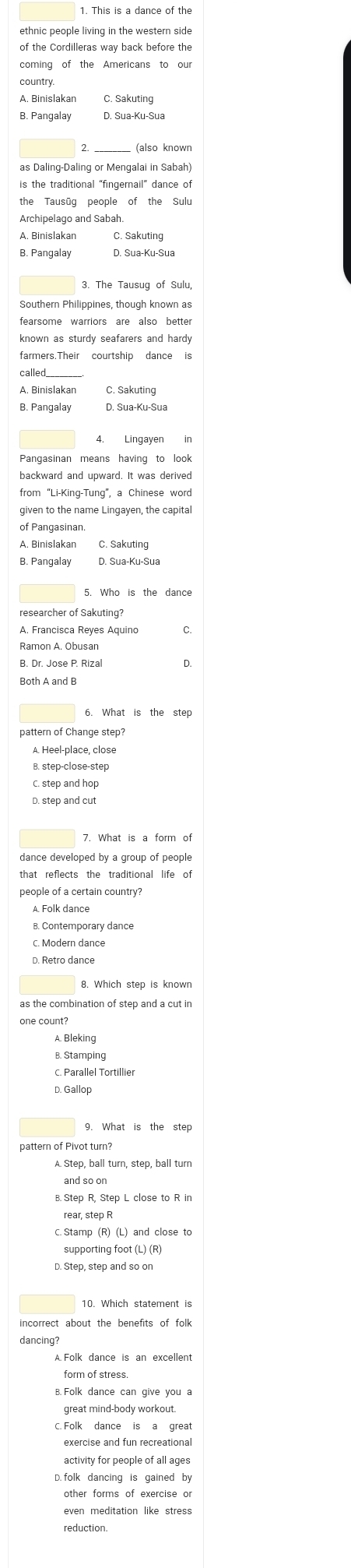Select 'B. Contemporary dance' in question 7
351x1568 pixels.
[83, 926]
